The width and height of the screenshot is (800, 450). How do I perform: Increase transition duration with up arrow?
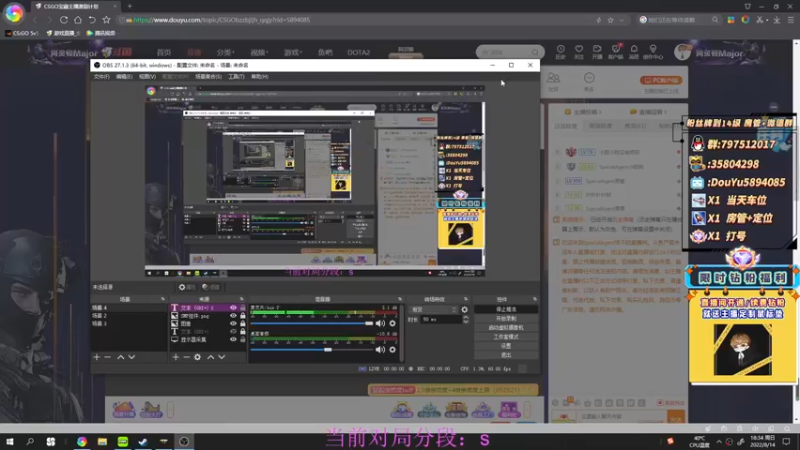465,317
